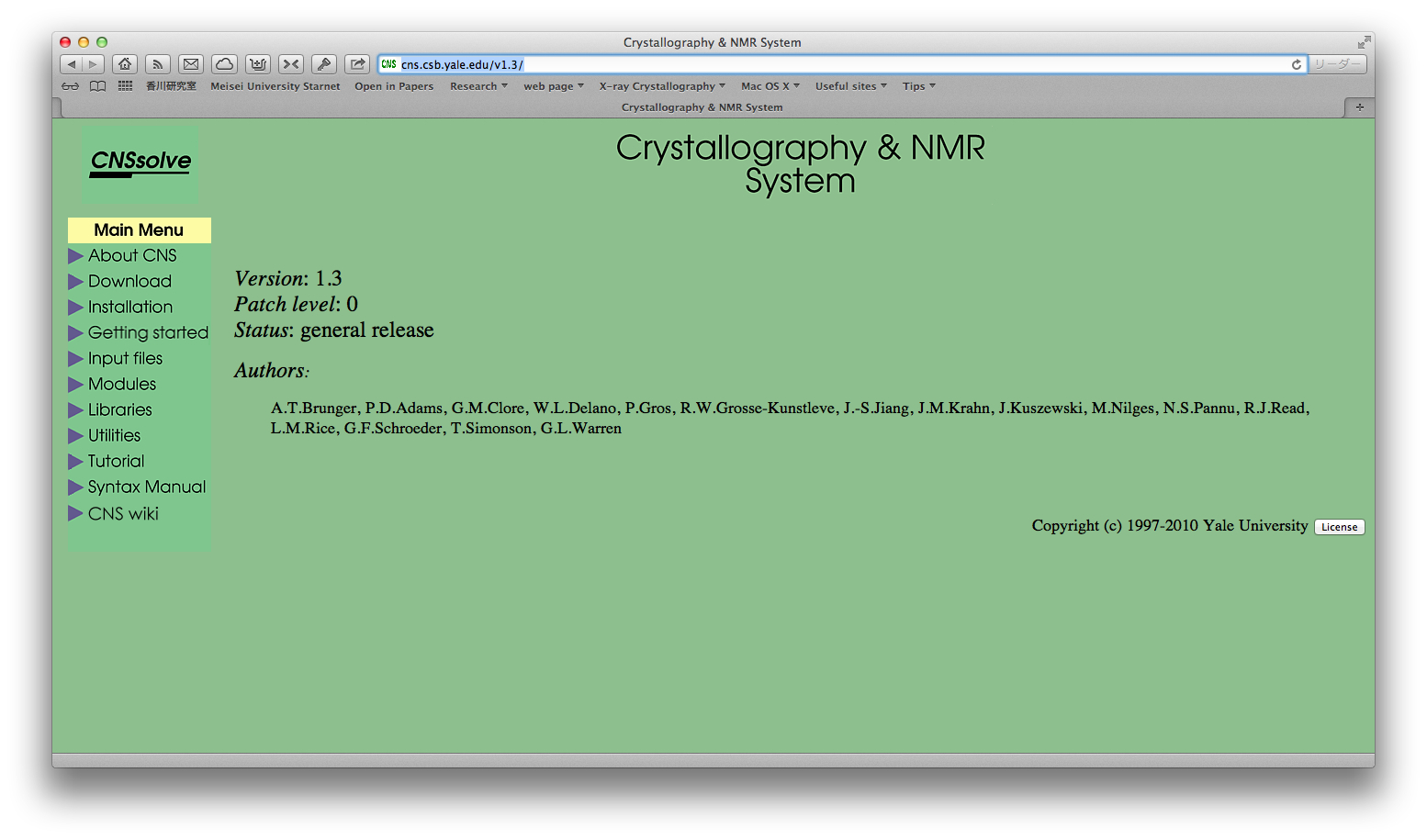Click the CNS favicon in address bar
Image resolution: width=1427 pixels, height=840 pixels.
coord(389,64)
